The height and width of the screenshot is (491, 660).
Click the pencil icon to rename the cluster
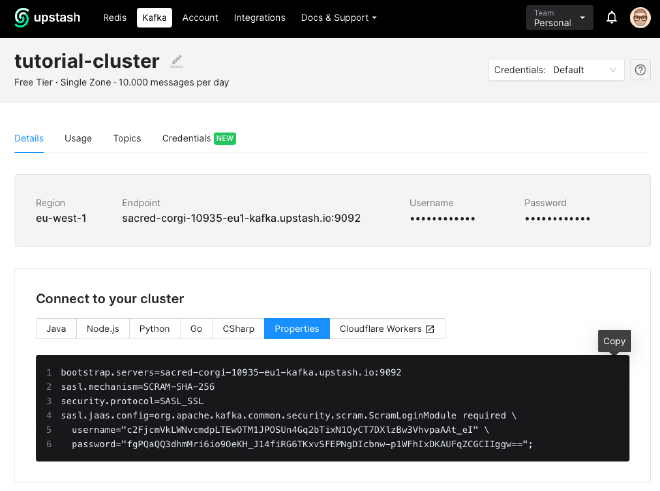pos(177,60)
